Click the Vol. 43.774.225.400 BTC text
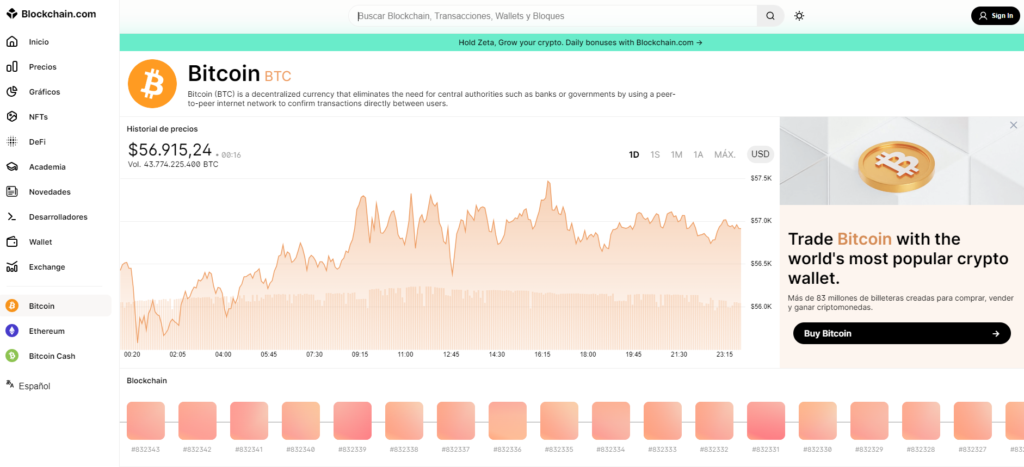1024x467 pixels. [173, 165]
